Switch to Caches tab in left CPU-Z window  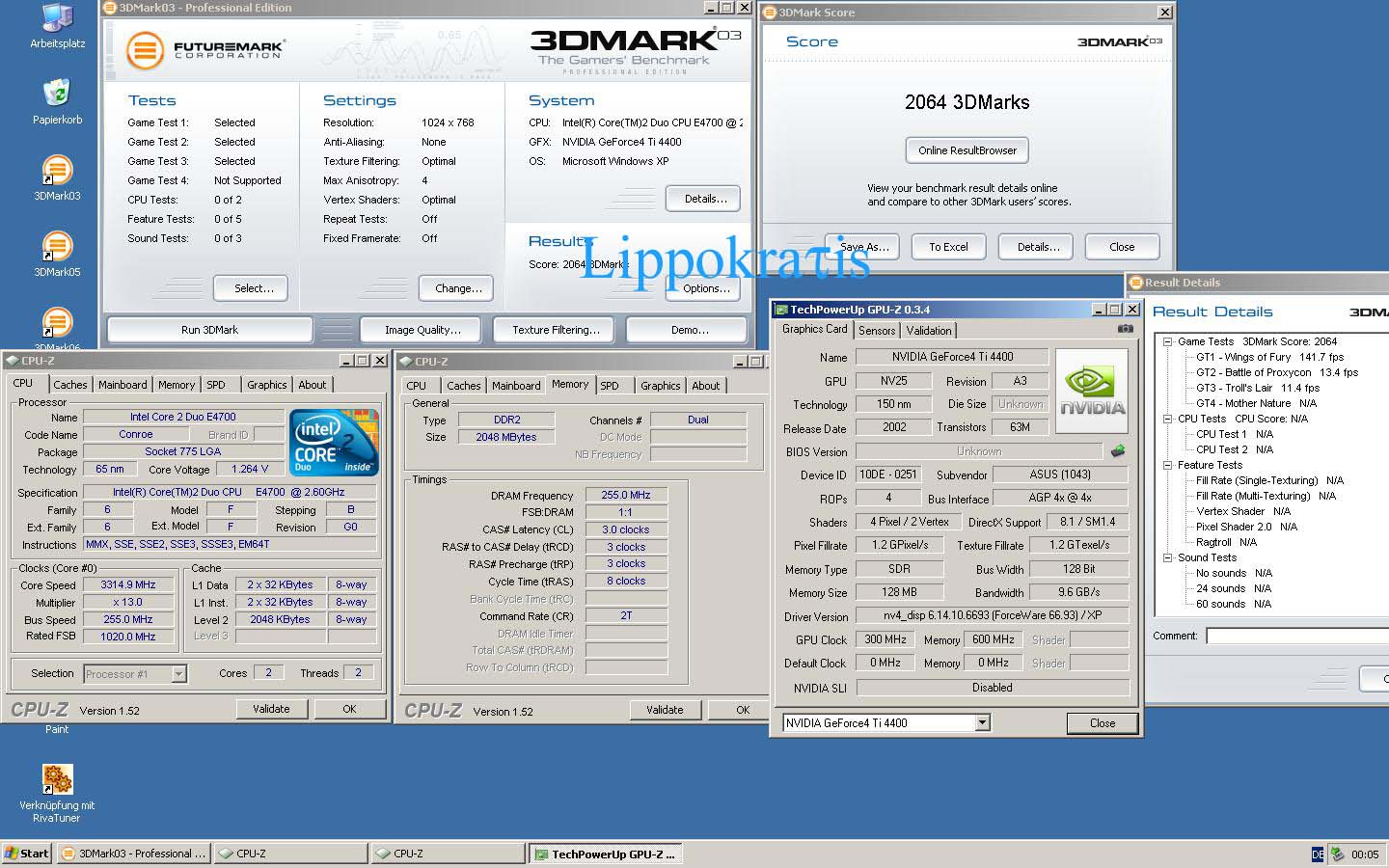[x=70, y=385]
